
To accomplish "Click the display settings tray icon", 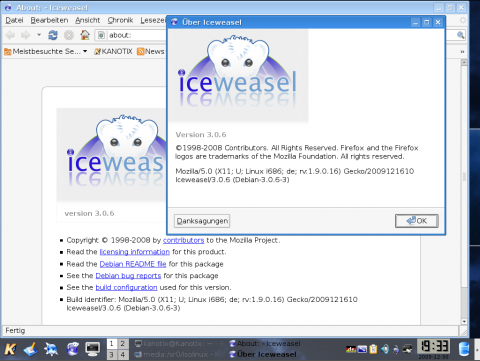I will click(x=362, y=349).
